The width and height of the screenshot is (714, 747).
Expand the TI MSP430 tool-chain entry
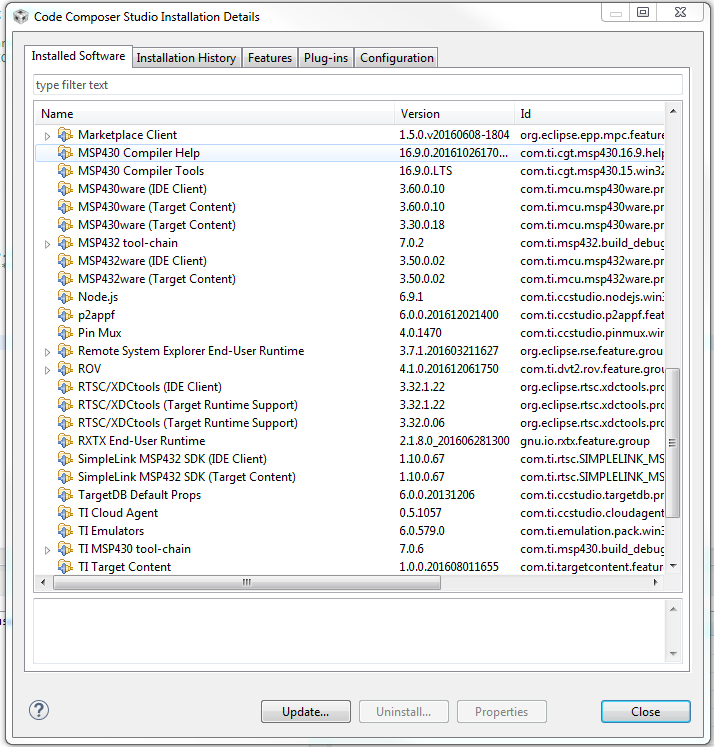[x=47, y=550]
